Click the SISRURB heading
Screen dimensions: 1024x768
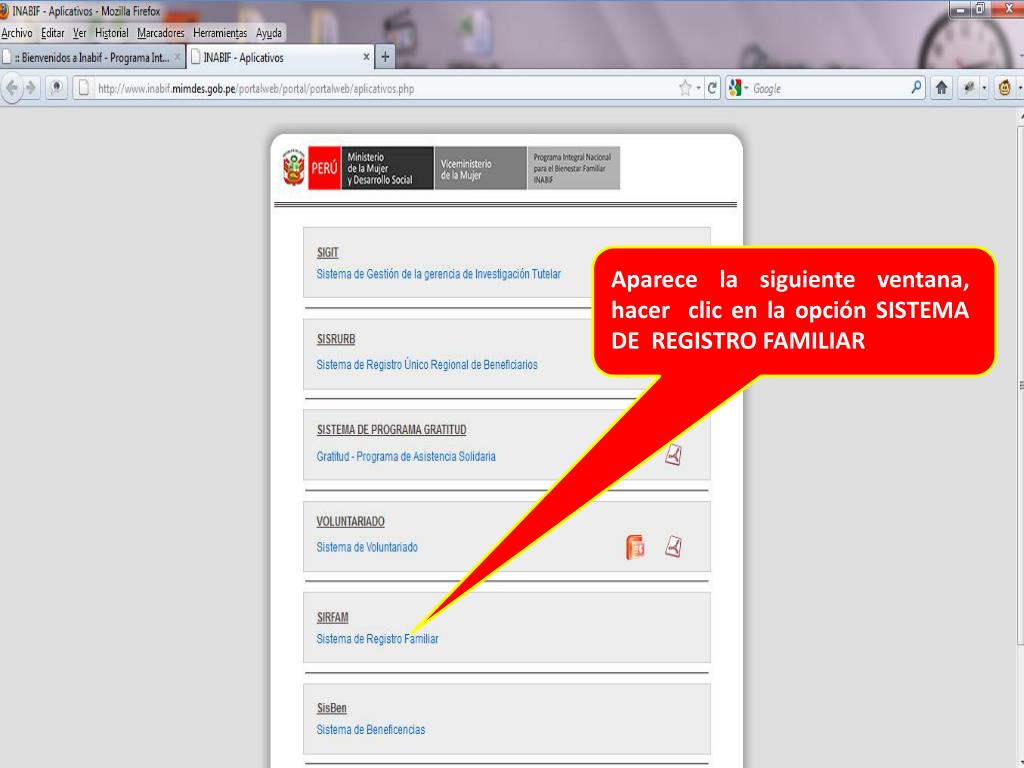click(336, 339)
